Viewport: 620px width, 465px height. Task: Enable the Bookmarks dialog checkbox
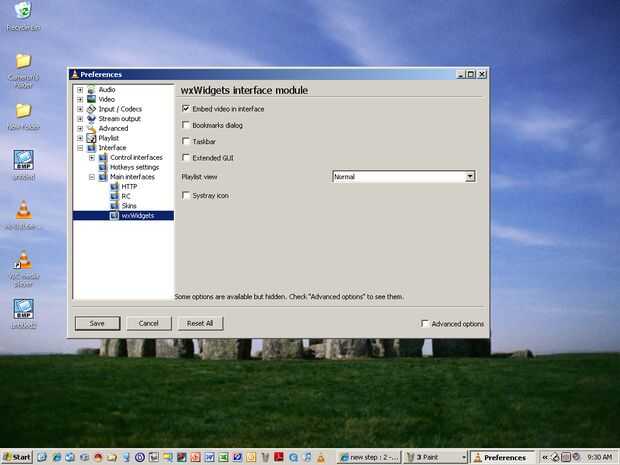(185, 125)
